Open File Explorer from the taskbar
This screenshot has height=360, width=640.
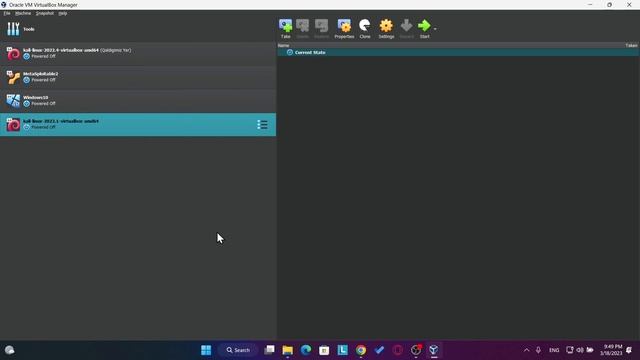click(x=287, y=350)
